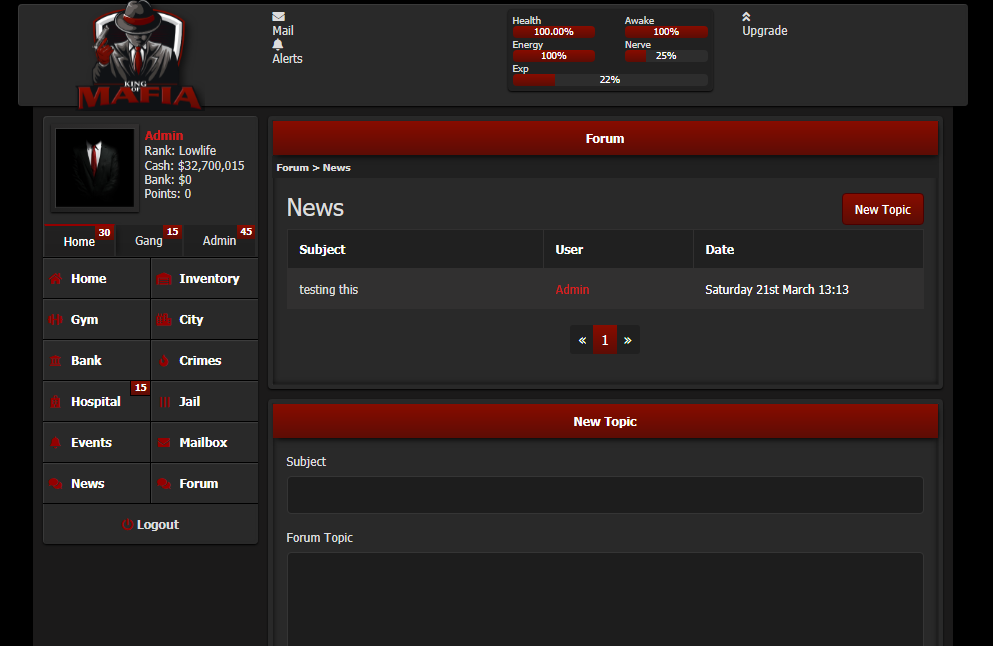Click News in the breadcrumb
Viewport: 993px width, 646px height.
[x=336, y=168]
